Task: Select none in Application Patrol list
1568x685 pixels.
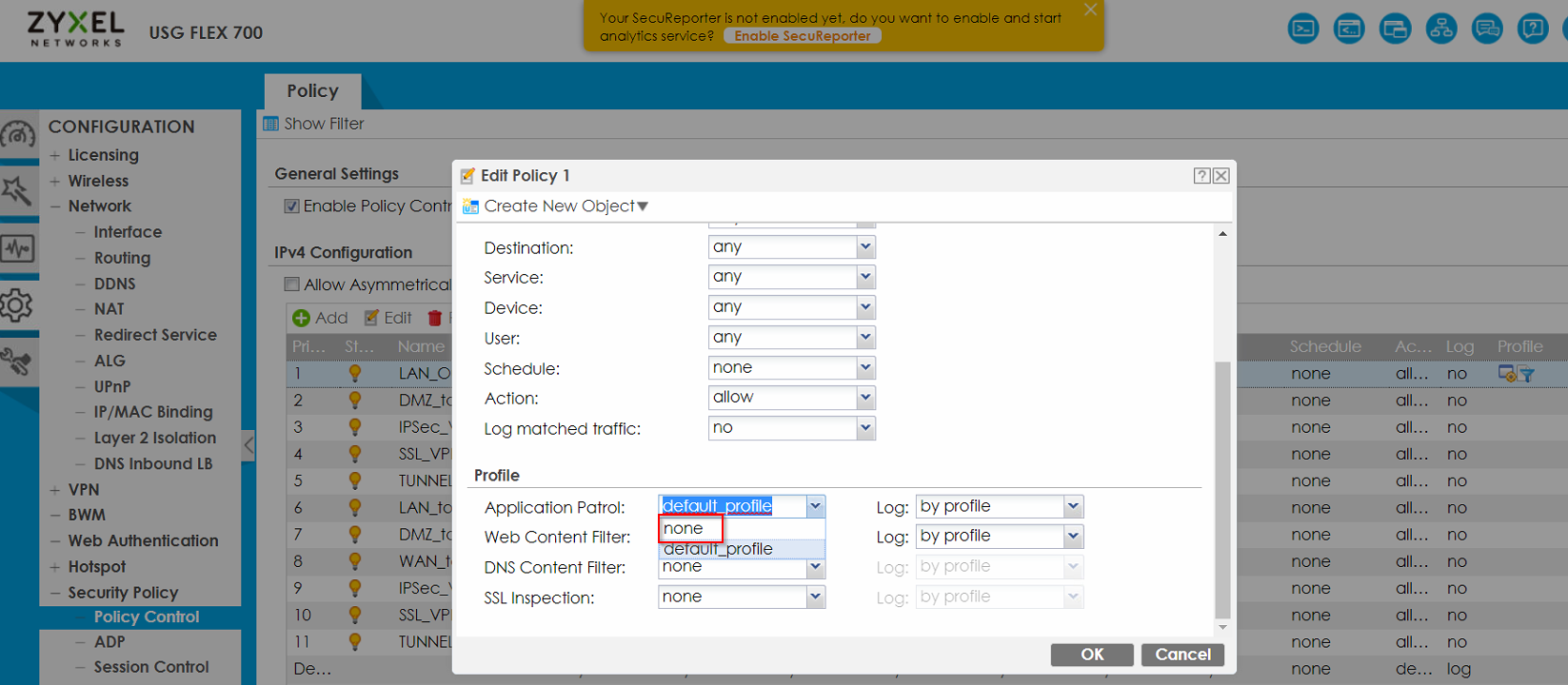Action: click(x=691, y=529)
